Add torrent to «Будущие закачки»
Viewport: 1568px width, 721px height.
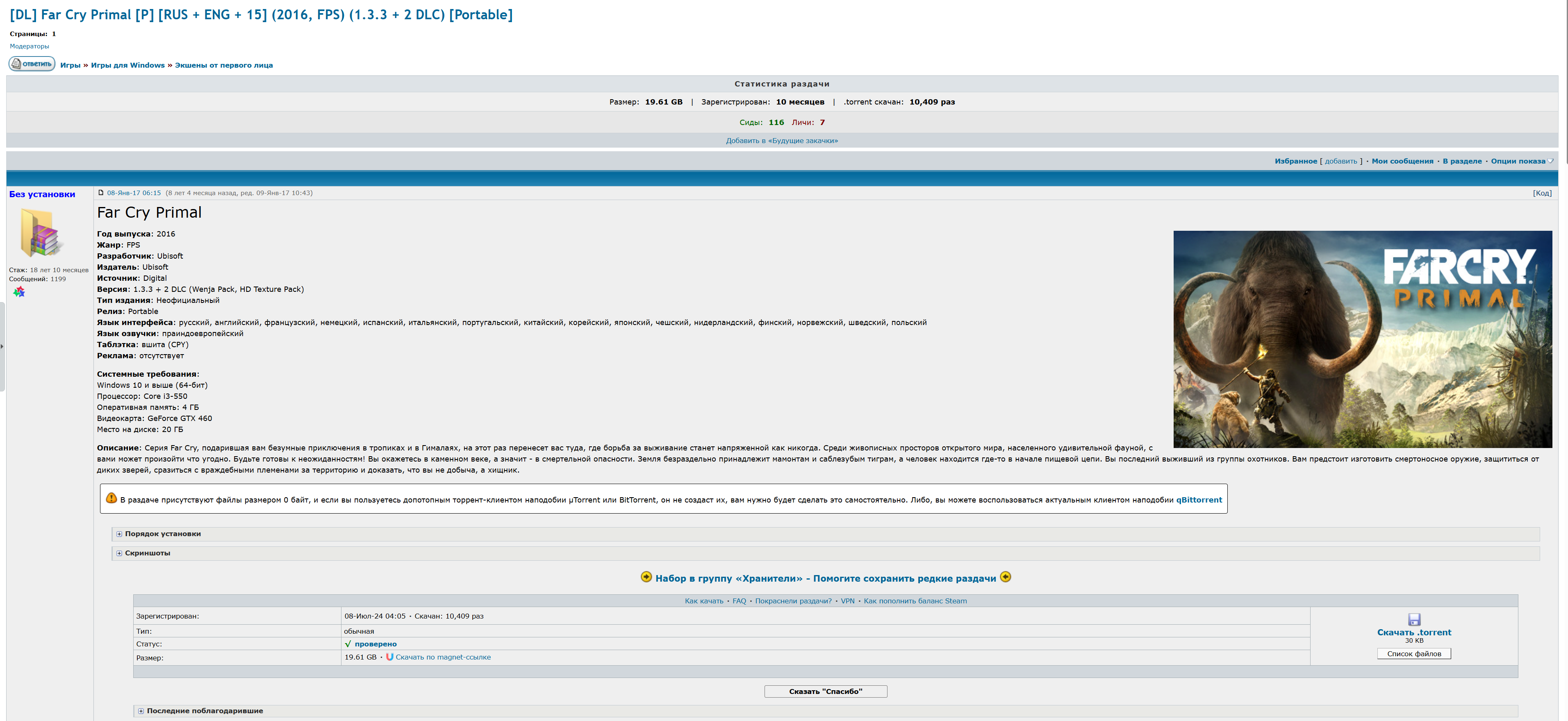click(x=782, y=141)
